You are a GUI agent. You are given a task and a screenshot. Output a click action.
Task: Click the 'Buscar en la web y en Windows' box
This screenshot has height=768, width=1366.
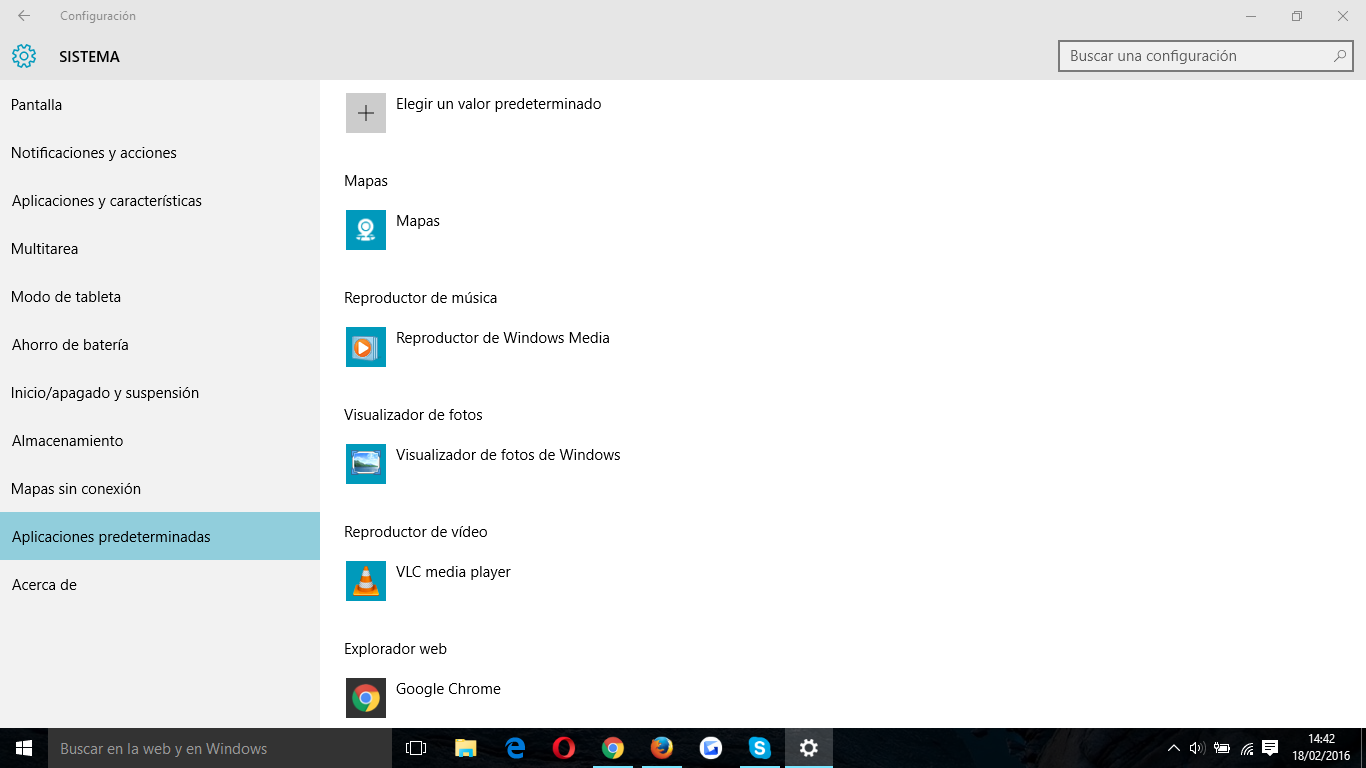[x=220, y=748]
